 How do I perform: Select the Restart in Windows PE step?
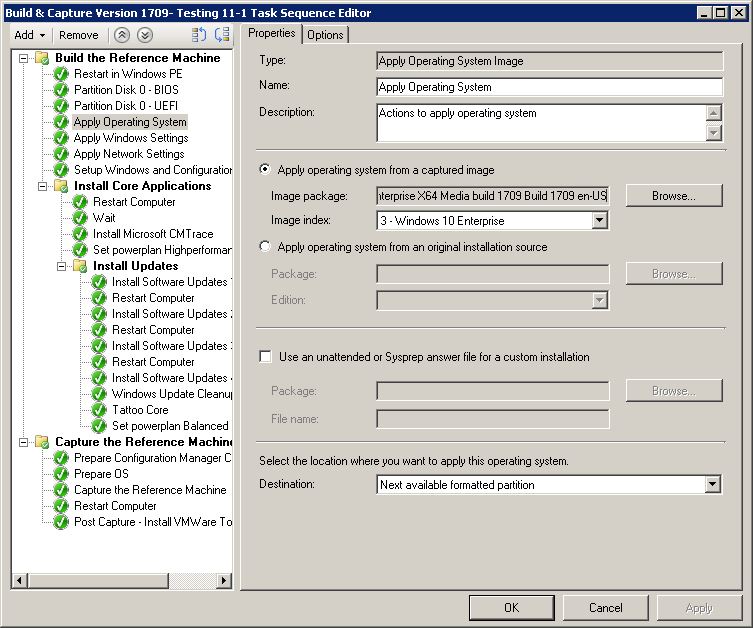(128, 74)
